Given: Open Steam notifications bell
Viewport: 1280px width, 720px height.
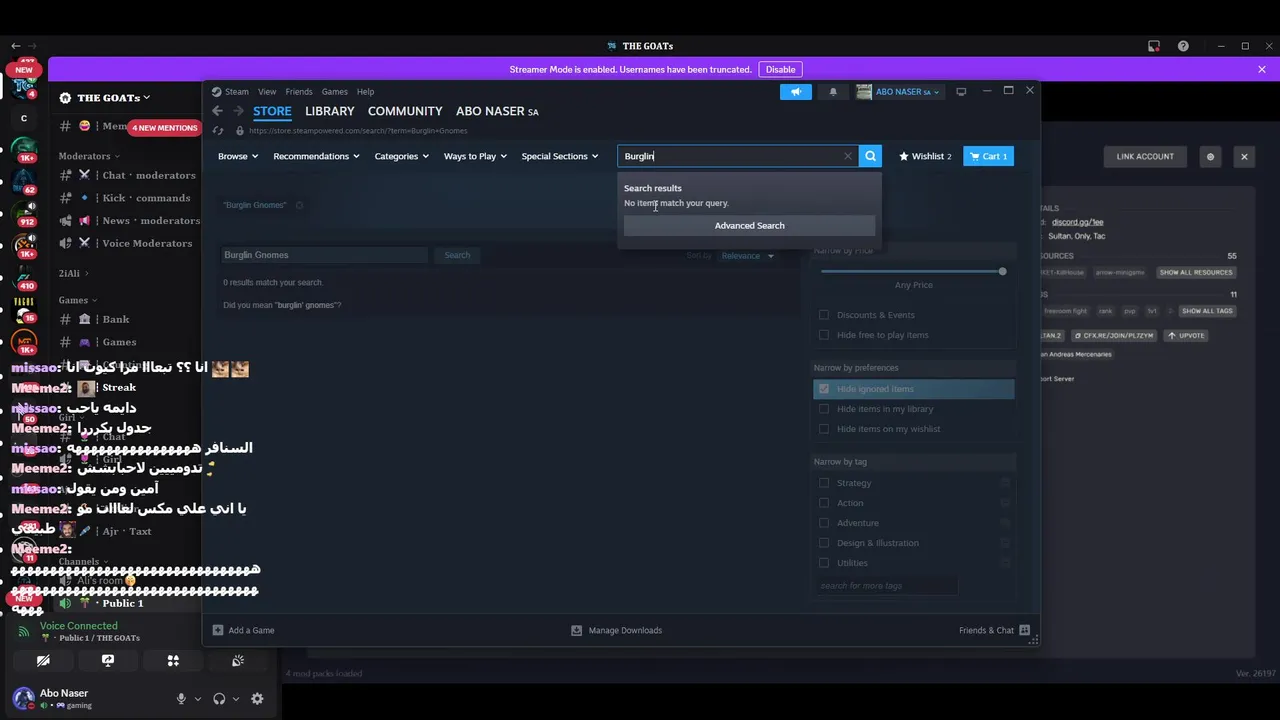Looking at the screenshot, I should tap(833, 92).
